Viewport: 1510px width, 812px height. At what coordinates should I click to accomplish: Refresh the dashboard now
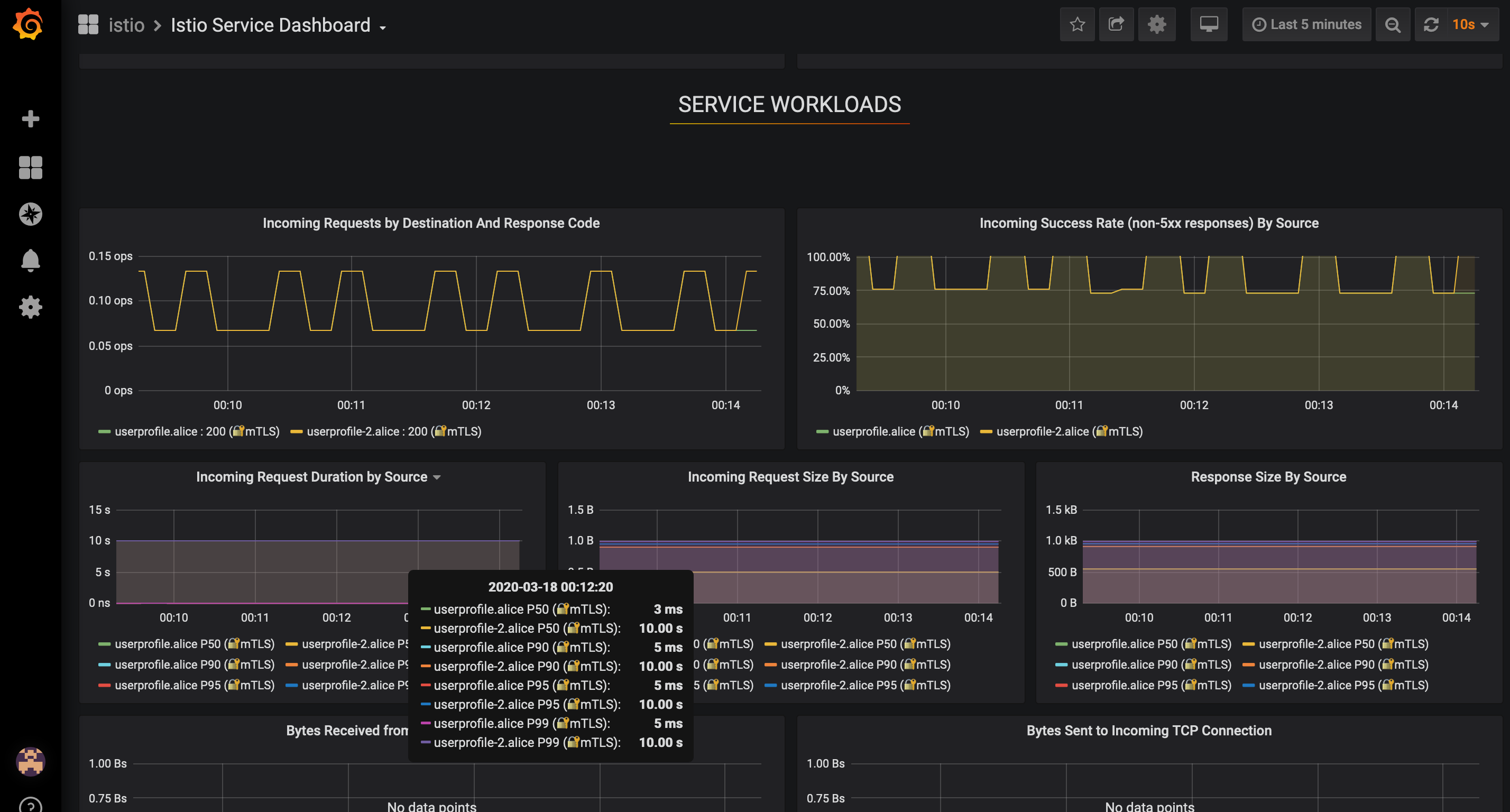tap(1431, 25)
